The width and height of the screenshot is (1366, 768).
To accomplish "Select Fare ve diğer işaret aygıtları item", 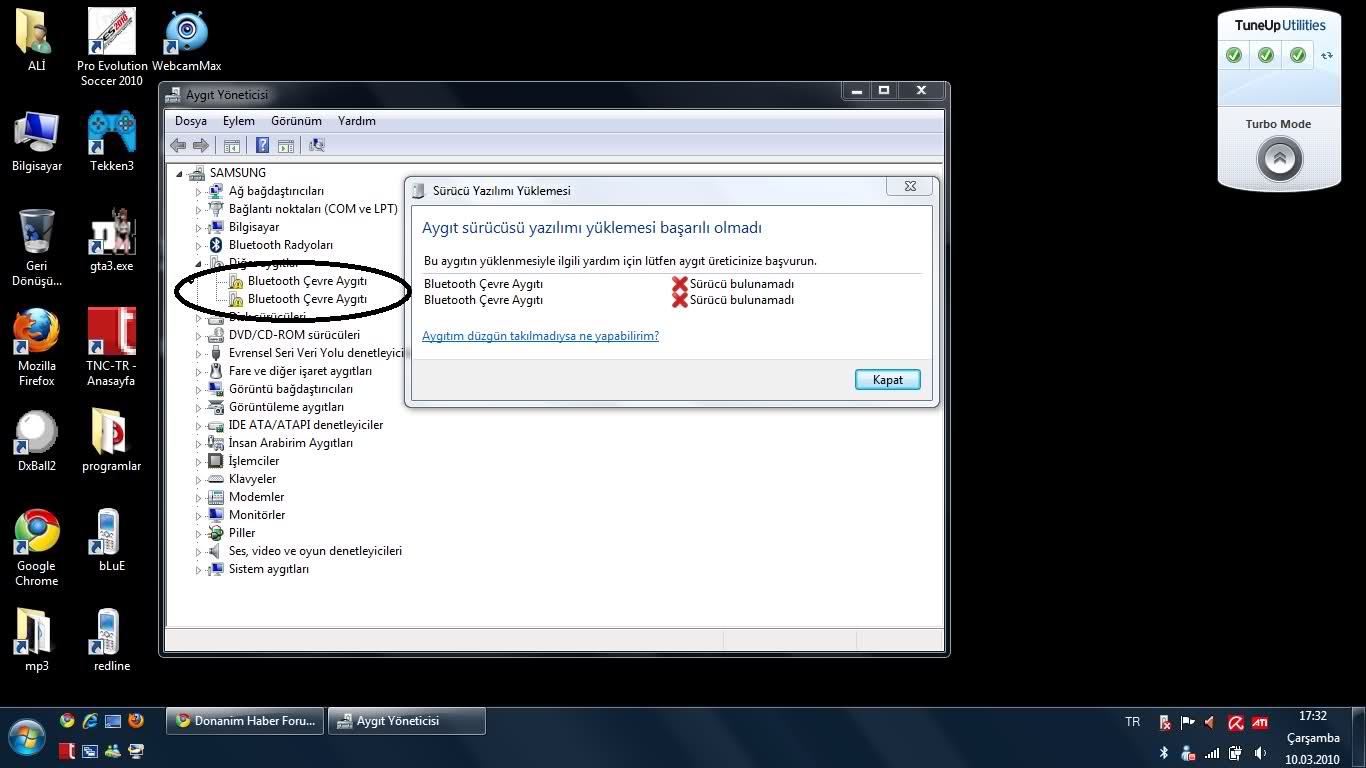I will pos(300,371).
